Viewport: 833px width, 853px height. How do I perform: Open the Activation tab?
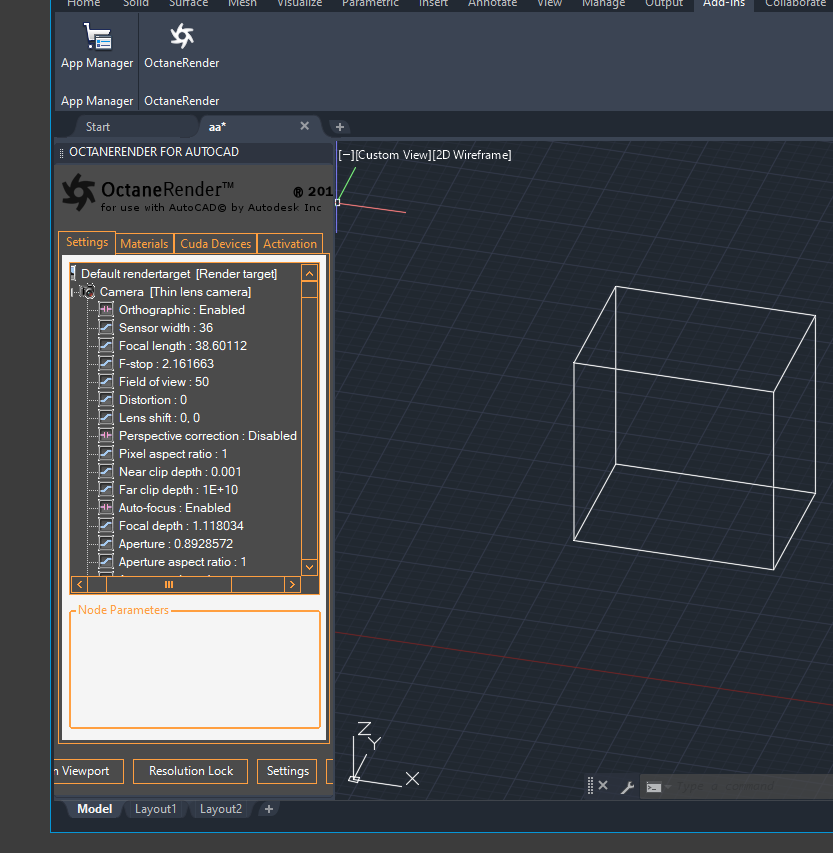(290, 244)
